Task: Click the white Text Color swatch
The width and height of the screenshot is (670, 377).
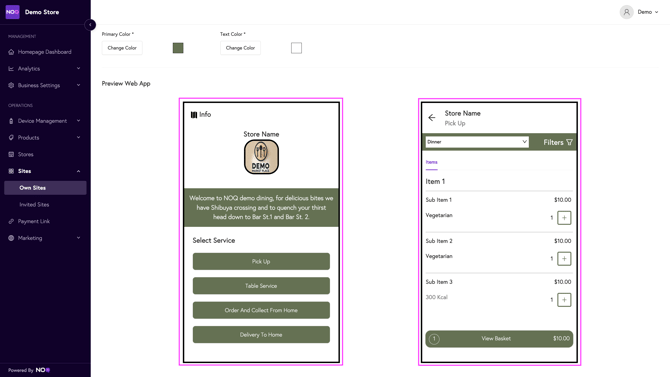Action: (296, 48)
